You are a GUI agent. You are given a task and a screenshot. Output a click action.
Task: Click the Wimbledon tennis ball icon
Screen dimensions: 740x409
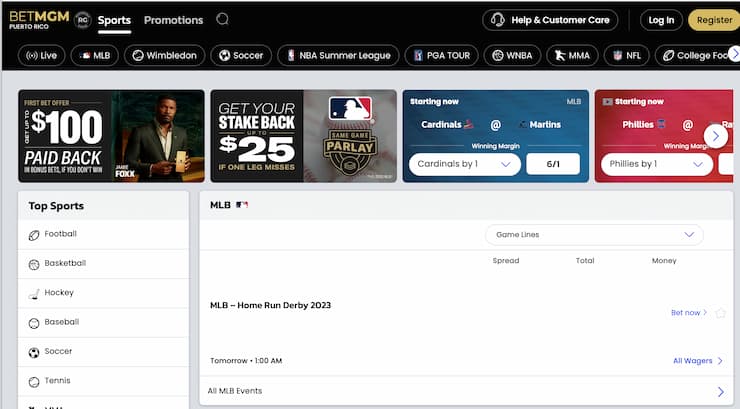[138, 56]
